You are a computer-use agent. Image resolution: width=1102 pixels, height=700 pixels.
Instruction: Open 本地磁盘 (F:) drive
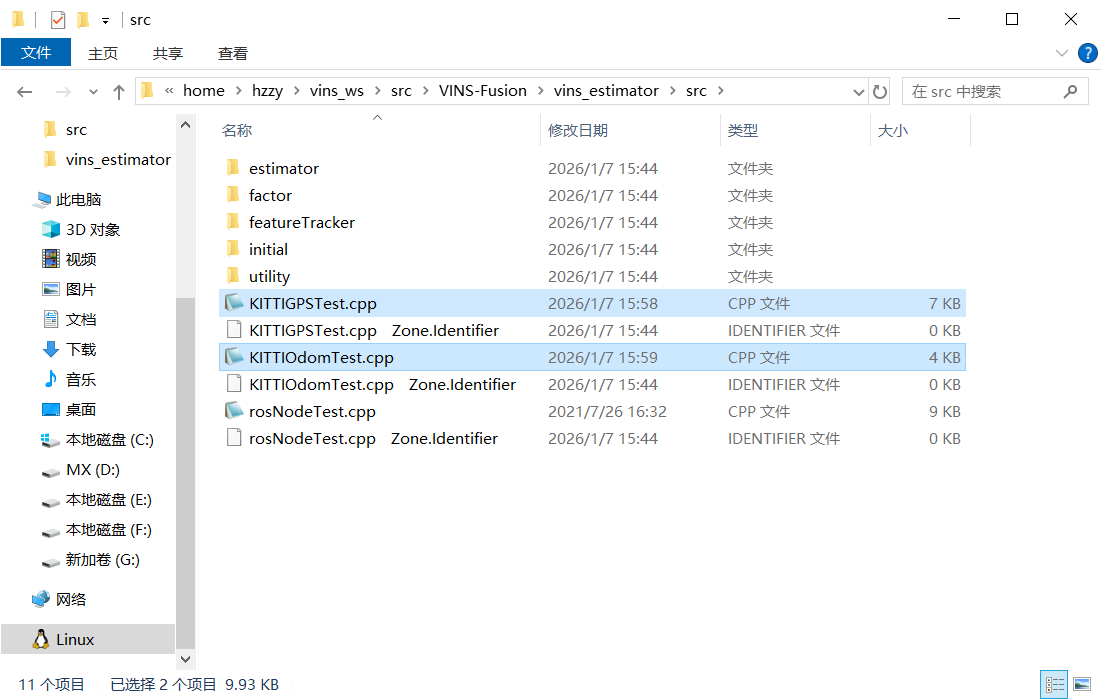pyautogui.click(x=108, y=530)
